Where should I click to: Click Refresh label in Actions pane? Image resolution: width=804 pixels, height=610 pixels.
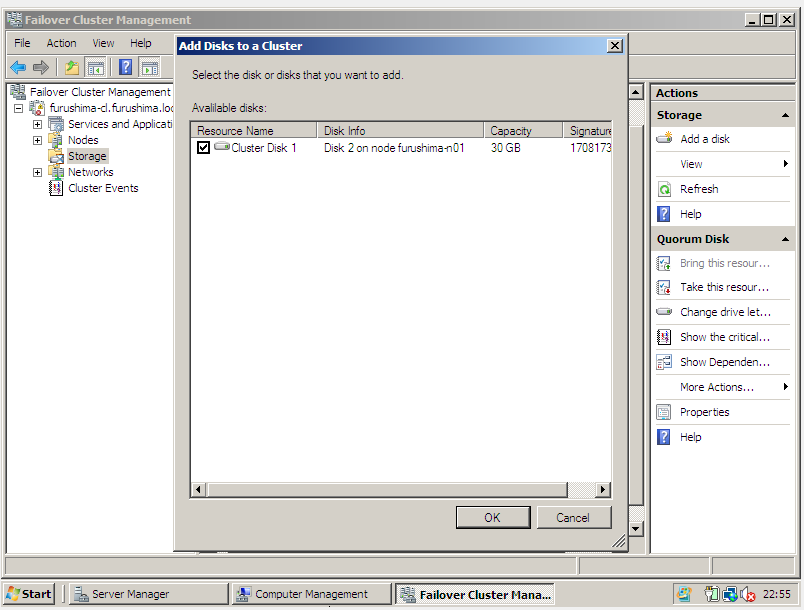[699, 189]
